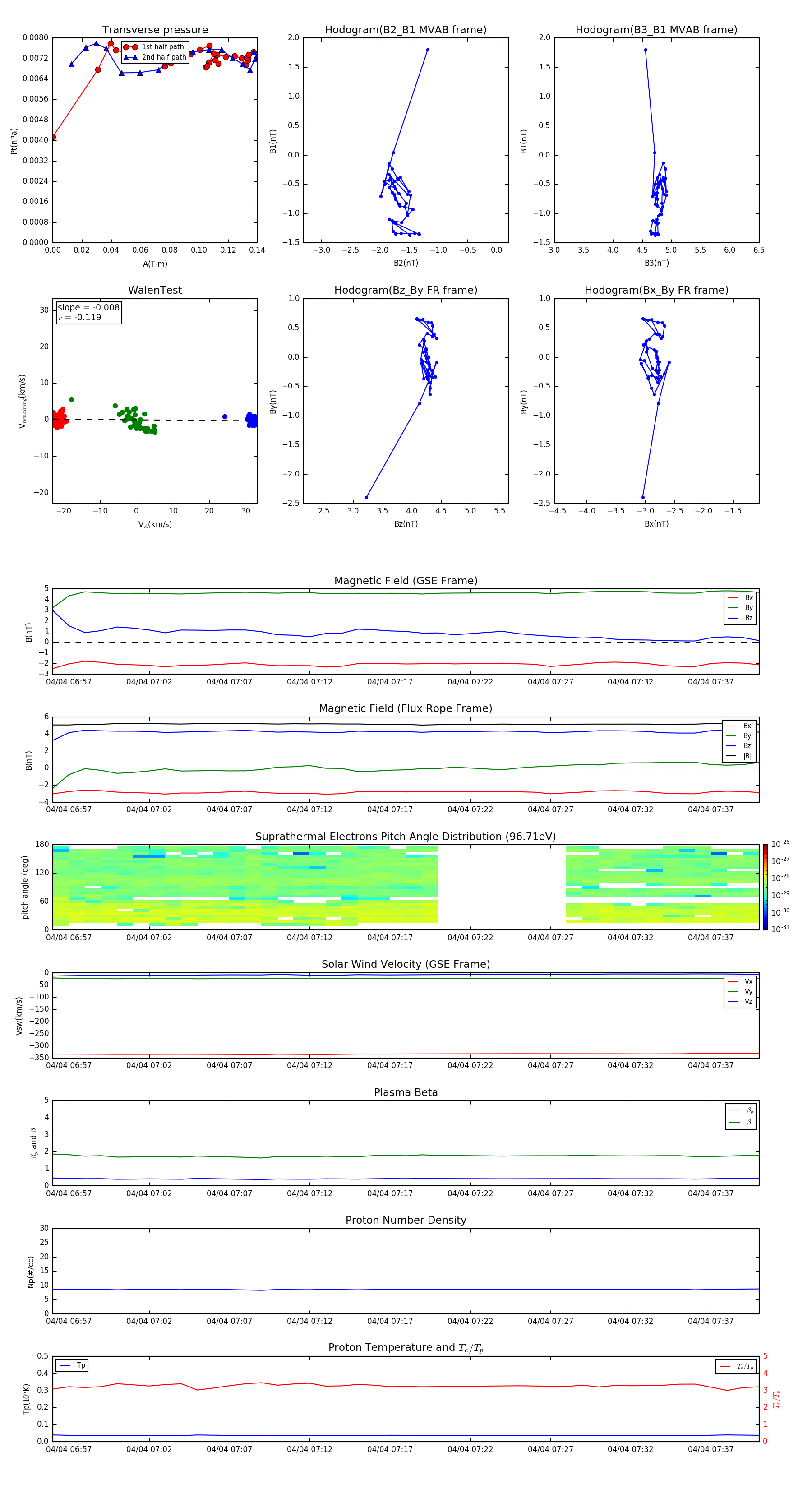Click the 'Hodogram(B2_B1 MVAB frame)' title

(406, 30)
